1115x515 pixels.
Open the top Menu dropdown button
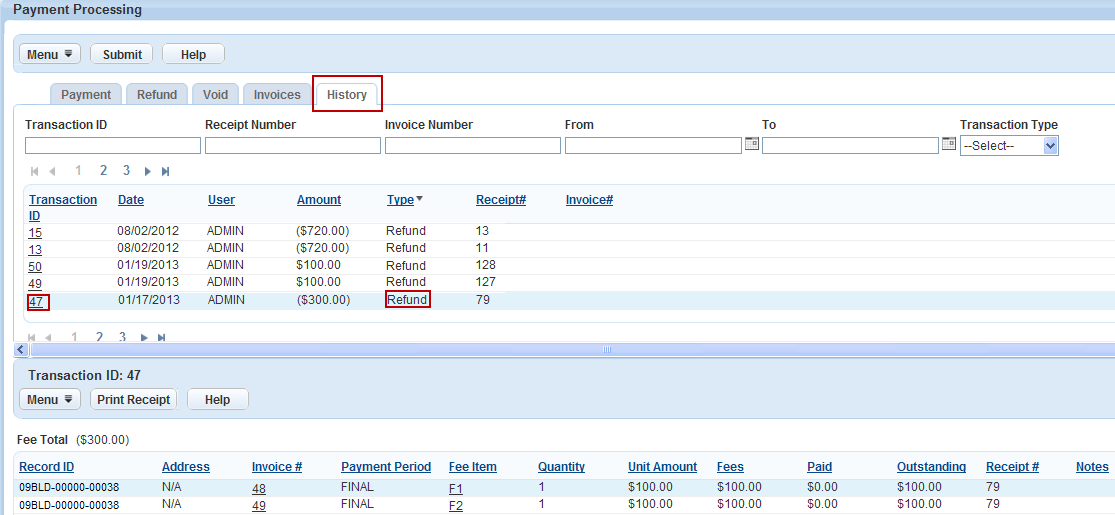49,54
